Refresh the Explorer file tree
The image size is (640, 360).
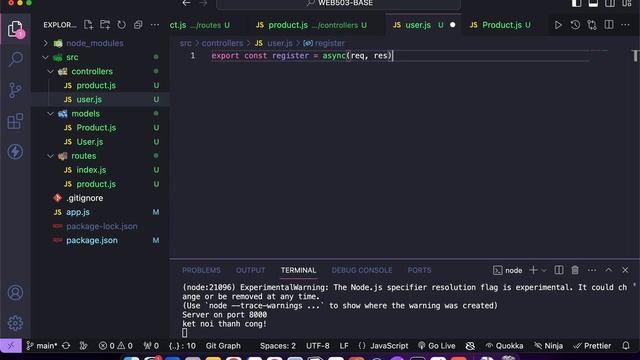[122, 25]
